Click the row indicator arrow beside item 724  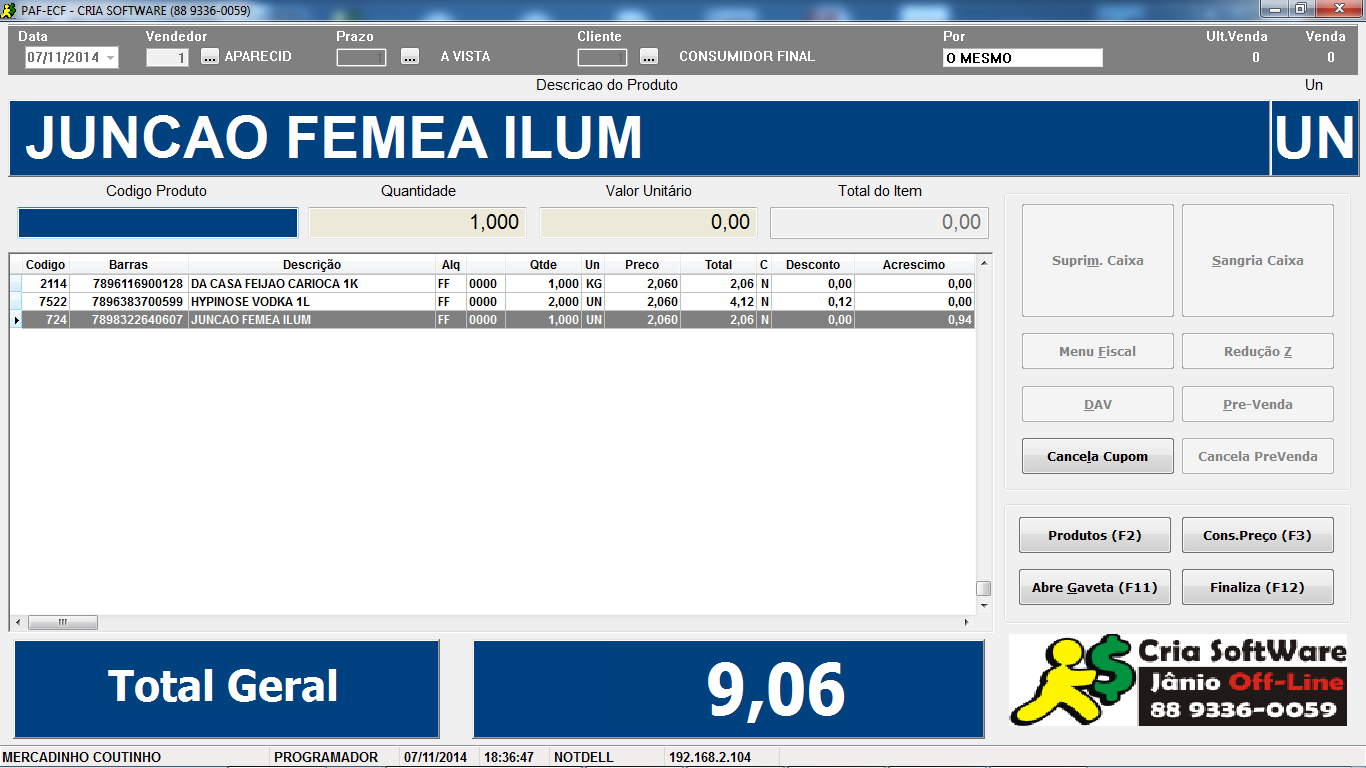15,320
